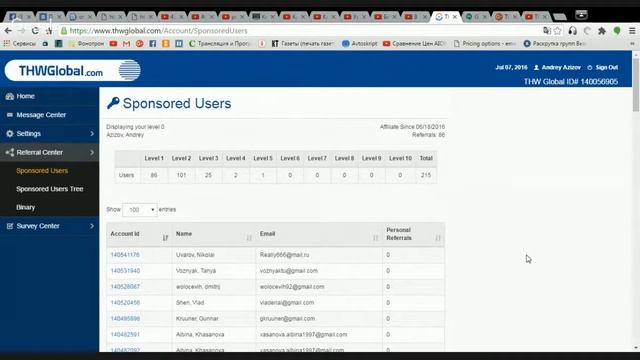This screenshot has width=640, height=360.
Task: Click Message Center envelope icon
Action: pos(9,115)
